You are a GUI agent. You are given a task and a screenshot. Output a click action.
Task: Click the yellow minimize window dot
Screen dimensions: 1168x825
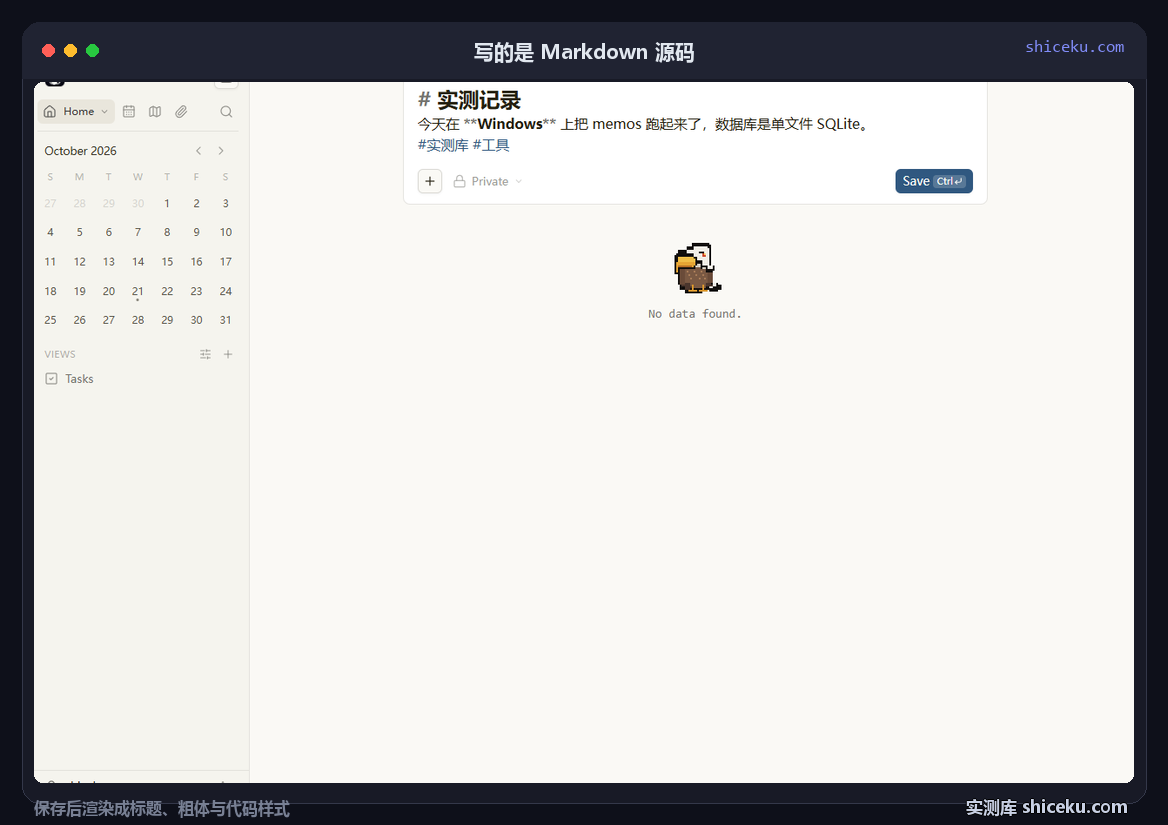[71, 51]
